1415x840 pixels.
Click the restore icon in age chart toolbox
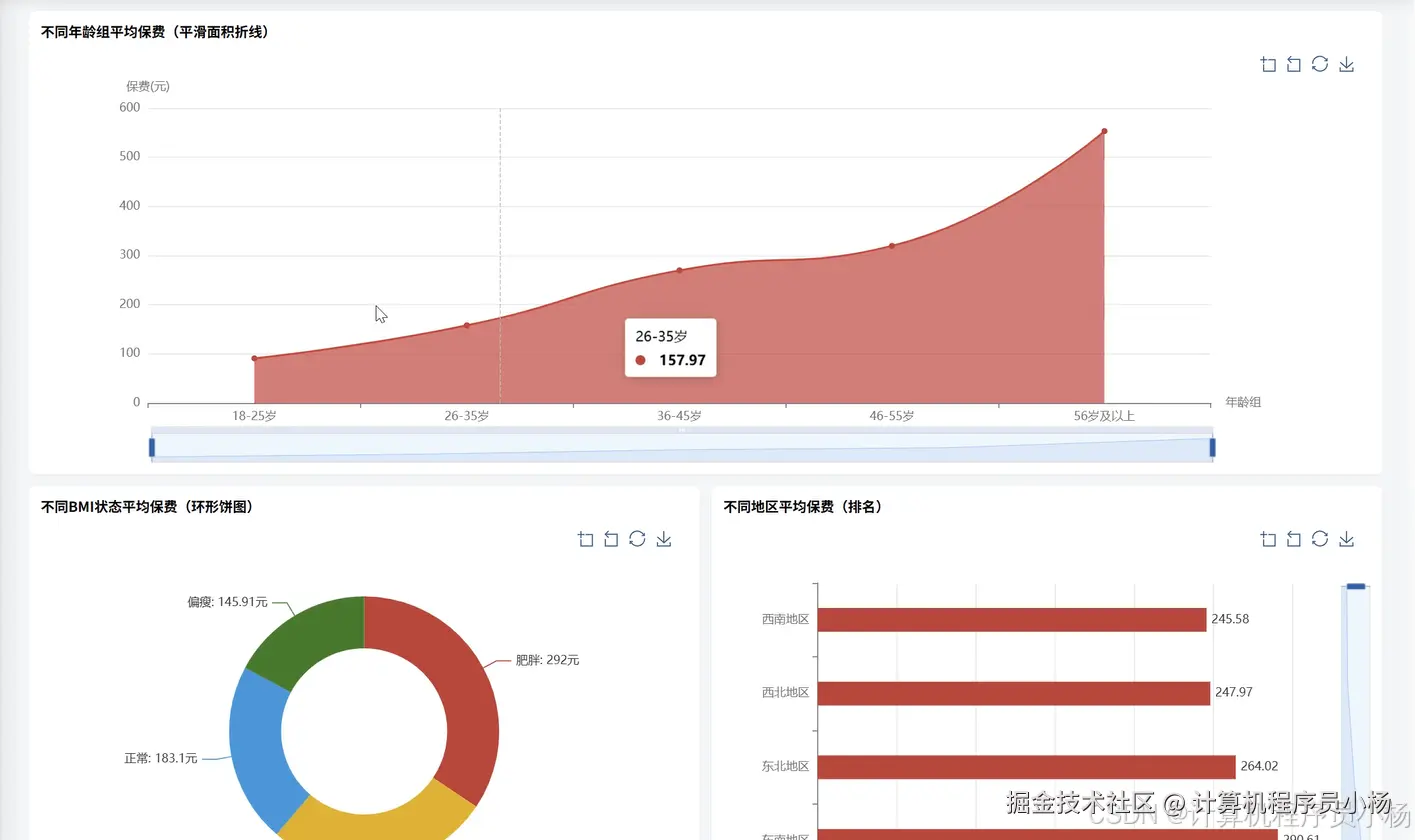[1320, 64]
